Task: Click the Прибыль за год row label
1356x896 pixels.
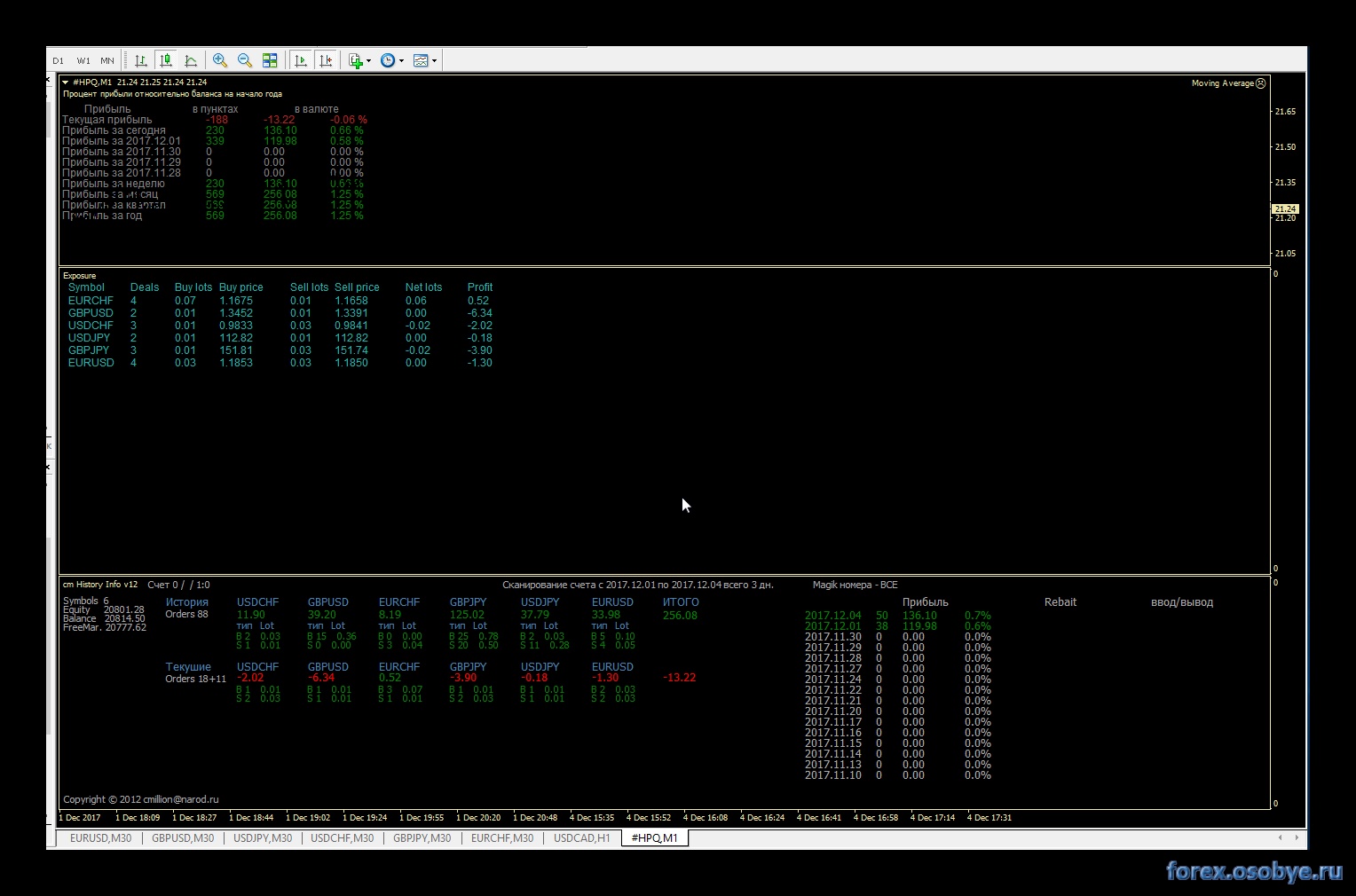Action: (x=102, y=216)
